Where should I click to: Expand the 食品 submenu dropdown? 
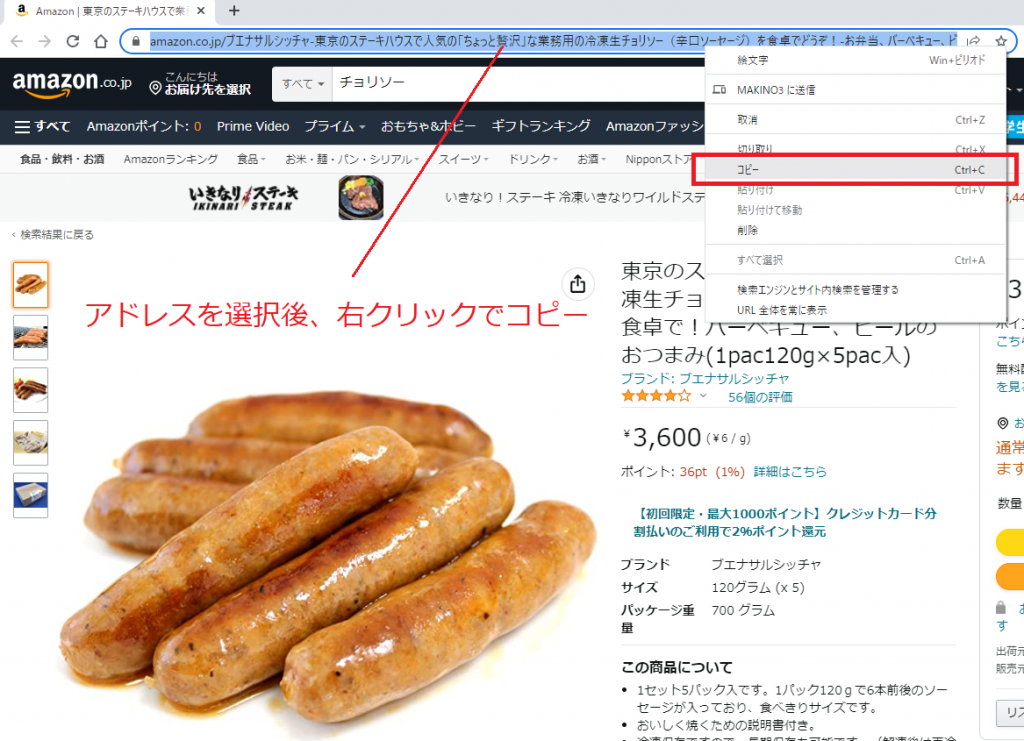click(x=251, y=159)
